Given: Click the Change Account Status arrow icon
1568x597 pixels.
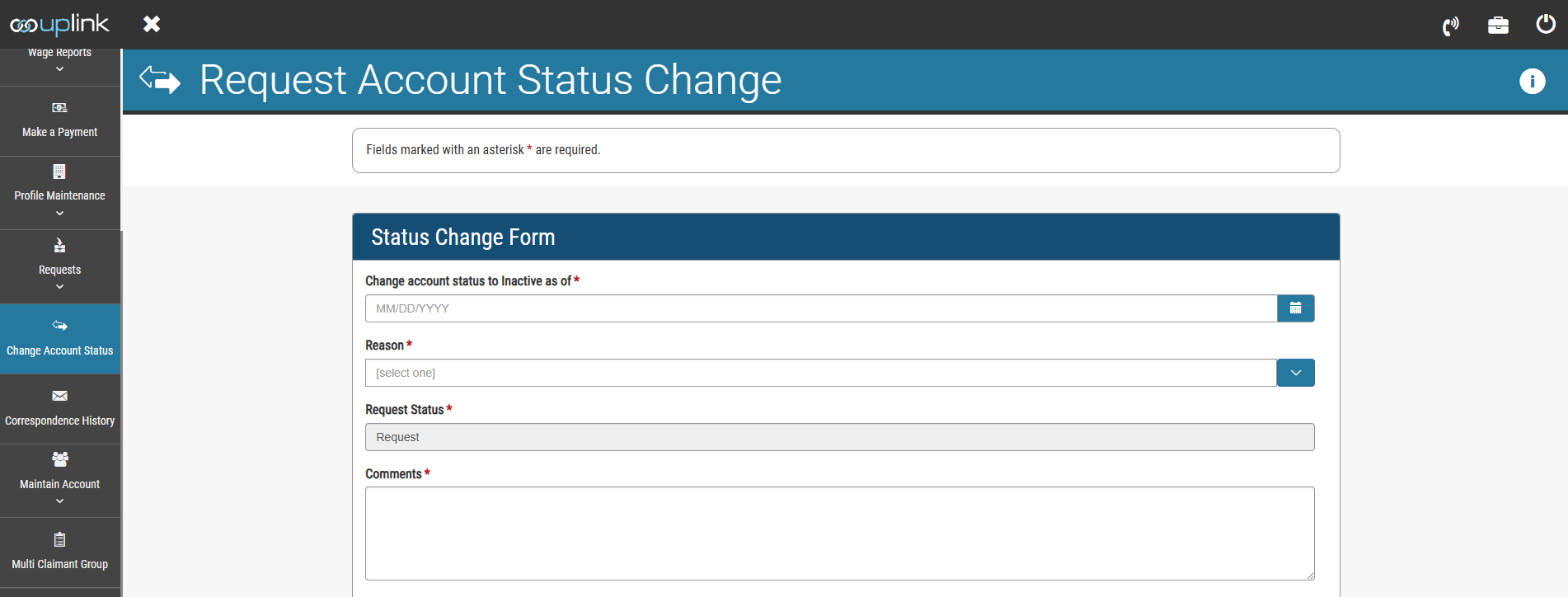Looking at the screenshot, I should pos(59,325).
